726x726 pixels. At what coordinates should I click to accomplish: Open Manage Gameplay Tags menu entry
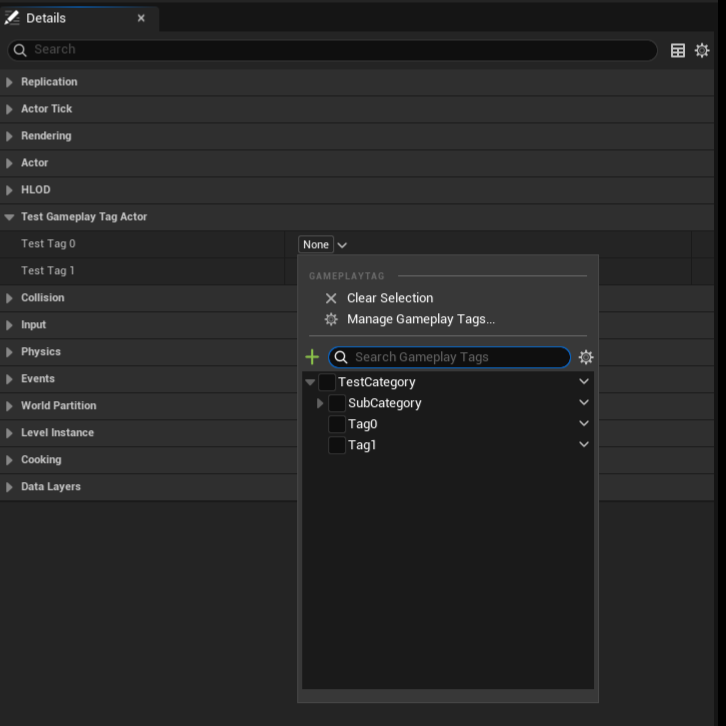pyautogui.click(x=448, y=319)
